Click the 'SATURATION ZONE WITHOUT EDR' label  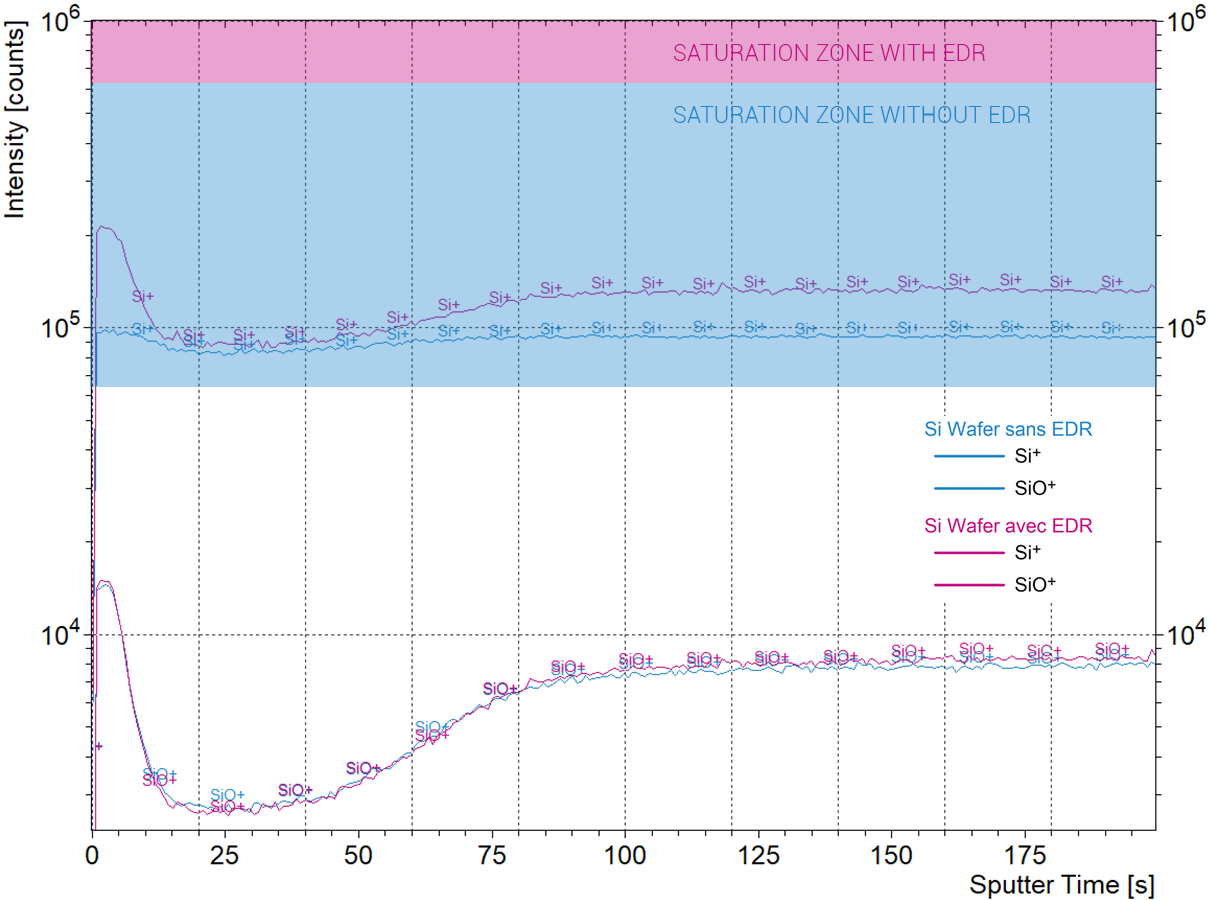[x=851, y=115]
